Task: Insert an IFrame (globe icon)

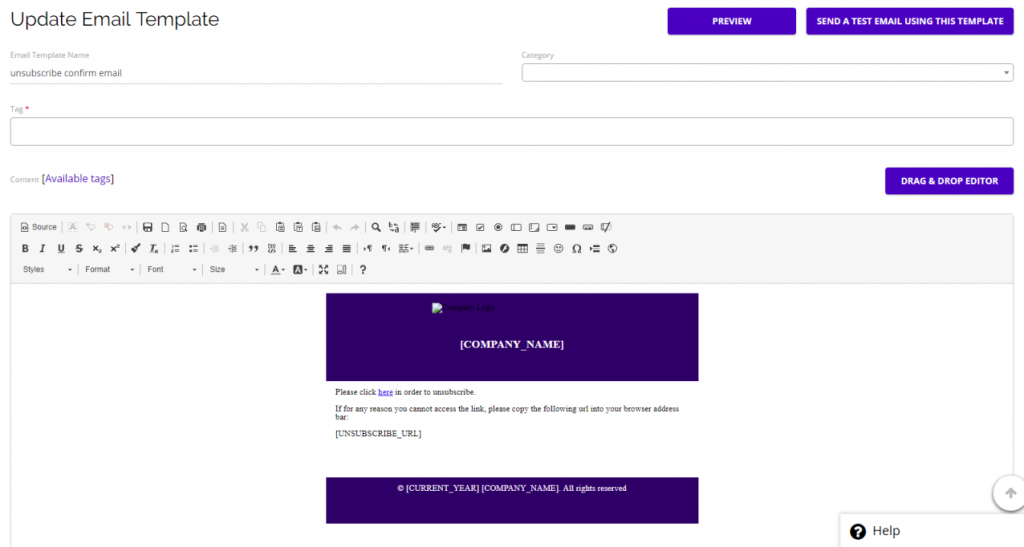Action: [x=613, y=248]
